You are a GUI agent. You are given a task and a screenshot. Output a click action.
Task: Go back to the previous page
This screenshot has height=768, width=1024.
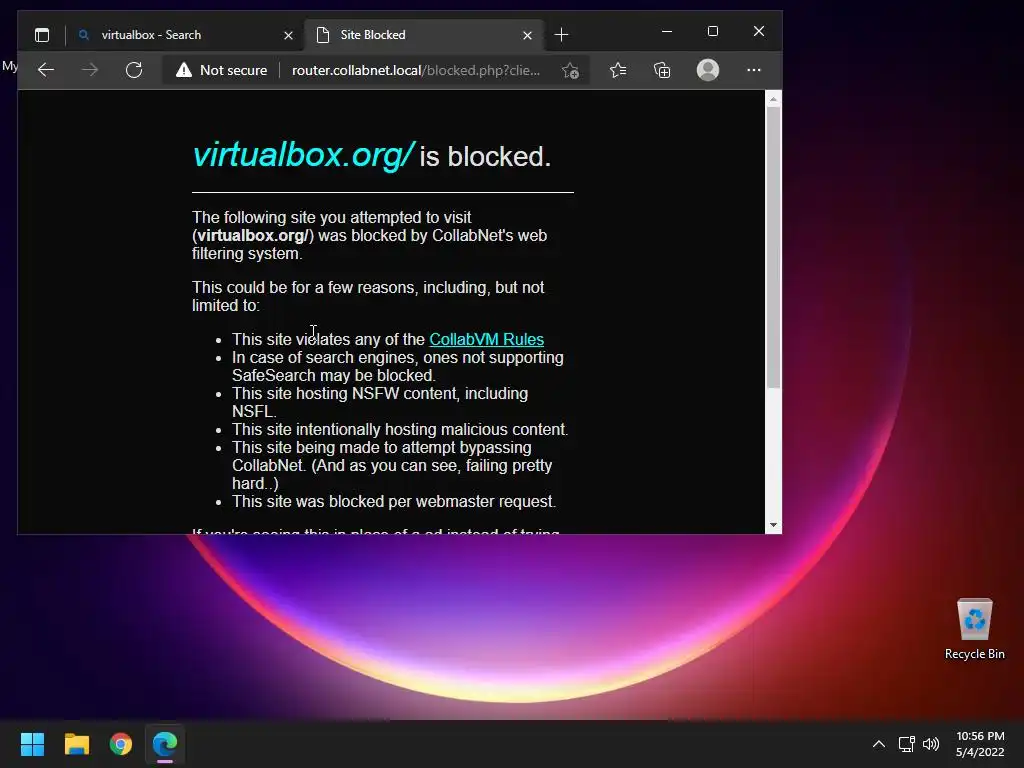click(46, 70)
